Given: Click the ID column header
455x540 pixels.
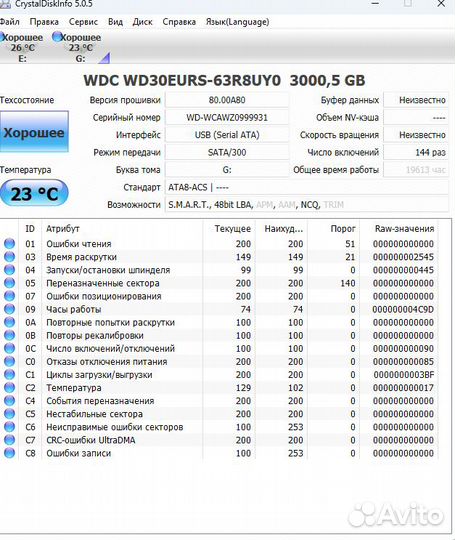Looking at the screenshot, I should (30, 228).
